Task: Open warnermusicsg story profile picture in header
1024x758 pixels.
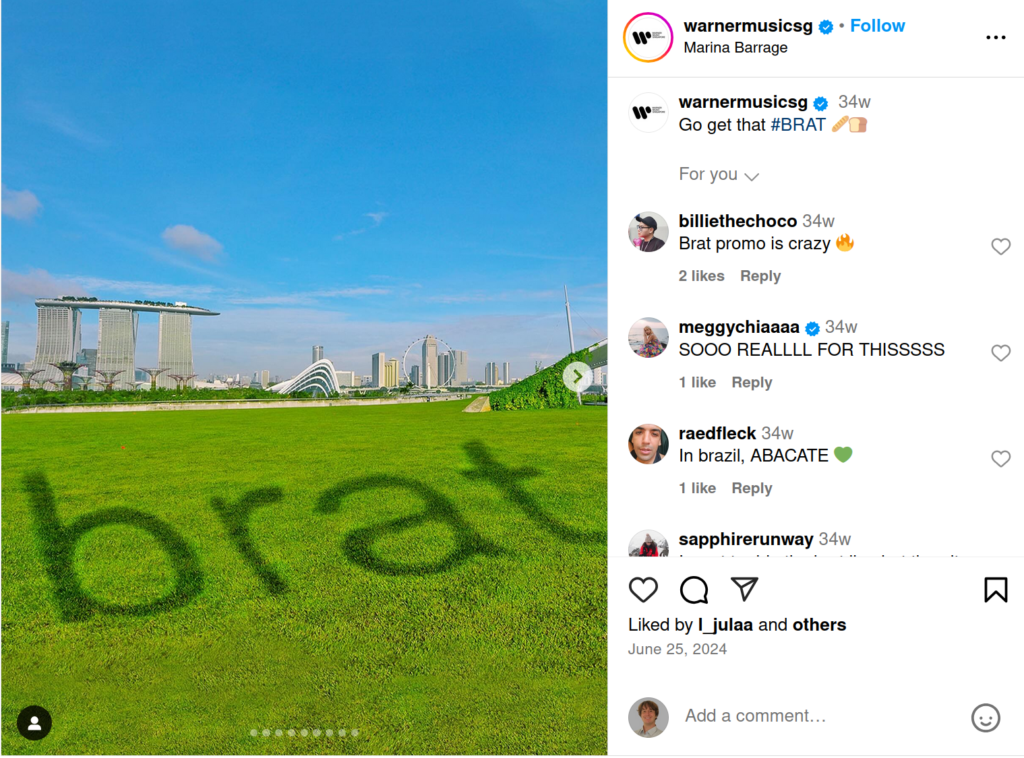Action: coord(648,38)
